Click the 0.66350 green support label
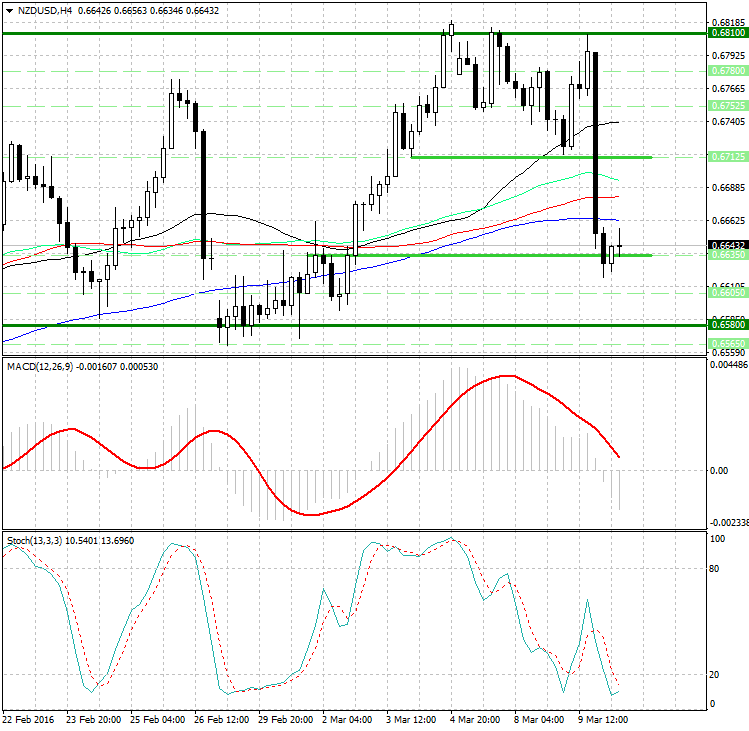The height and width of the screenshot is (731, 749). point(727,256)
